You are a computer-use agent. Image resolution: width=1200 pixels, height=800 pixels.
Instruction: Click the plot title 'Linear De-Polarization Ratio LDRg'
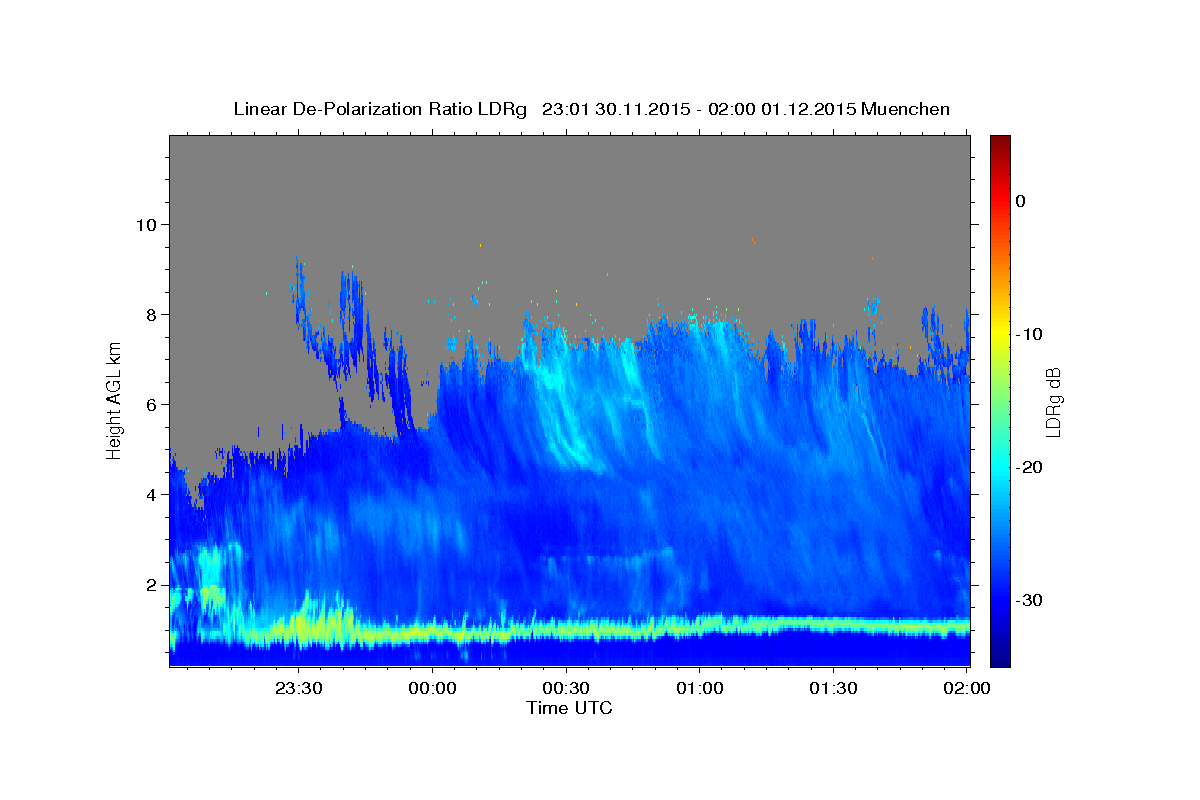pos(379,109)
